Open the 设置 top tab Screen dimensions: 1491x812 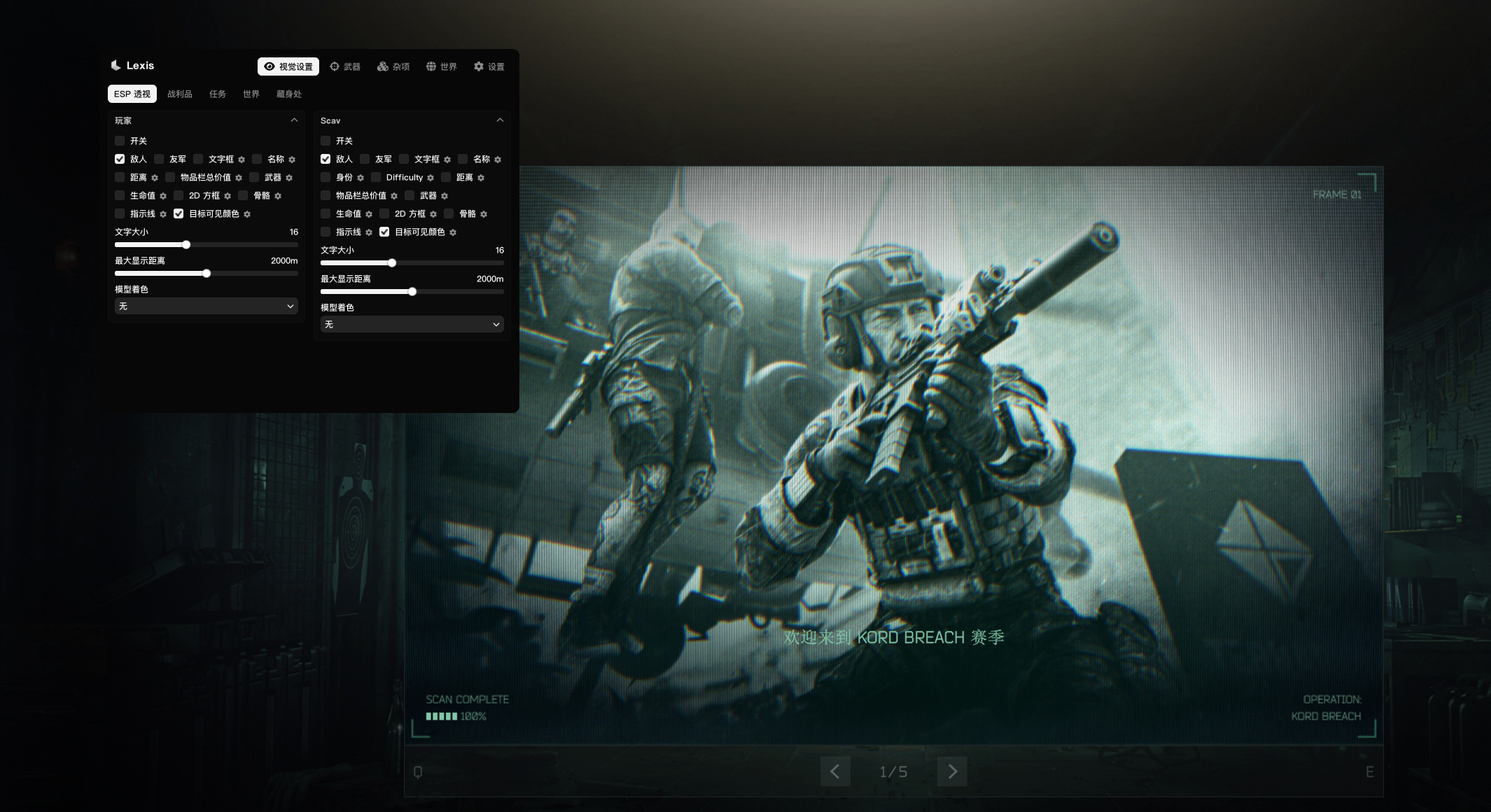[x=489, y=66]
